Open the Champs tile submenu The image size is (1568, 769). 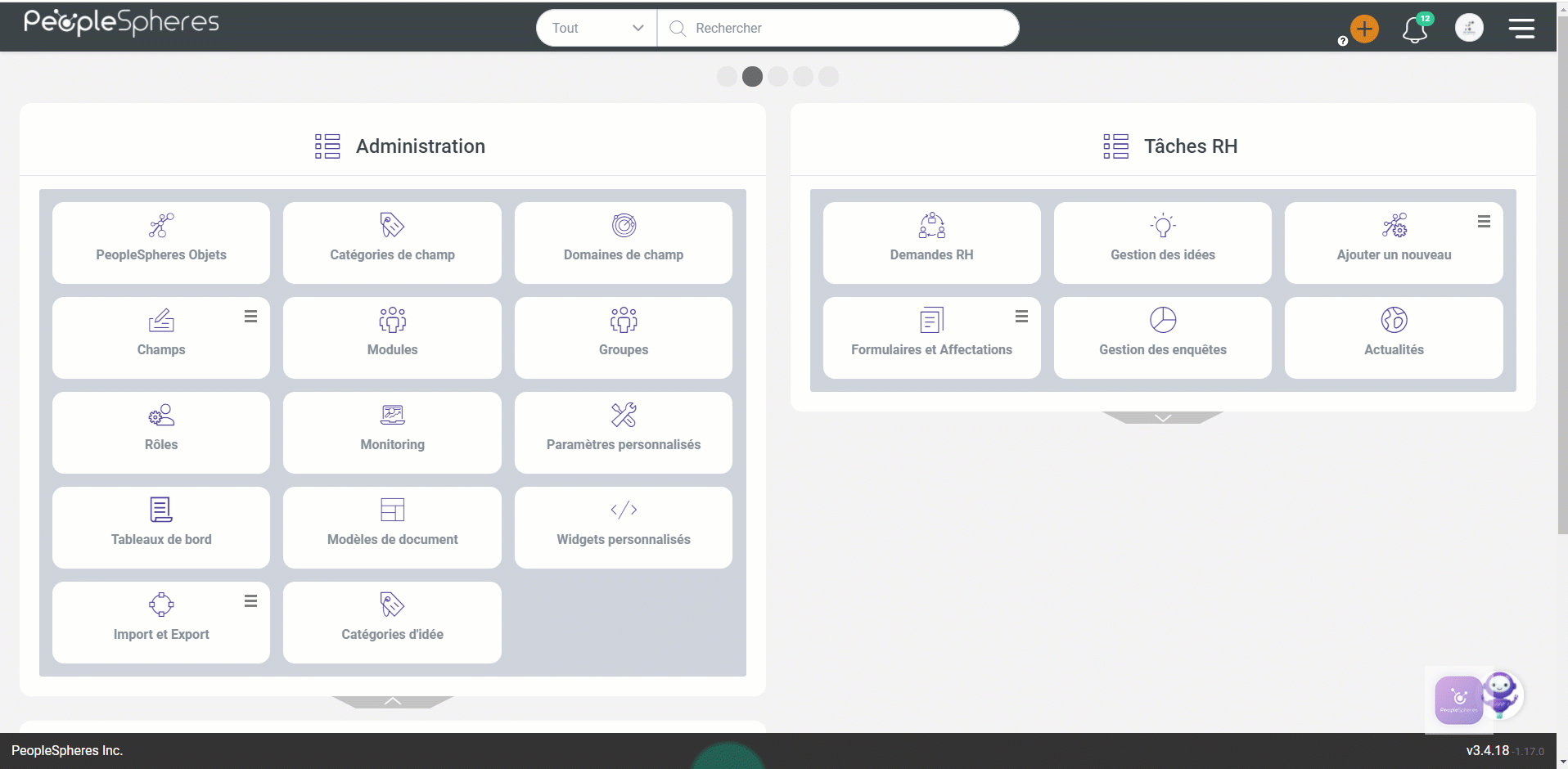250,317
